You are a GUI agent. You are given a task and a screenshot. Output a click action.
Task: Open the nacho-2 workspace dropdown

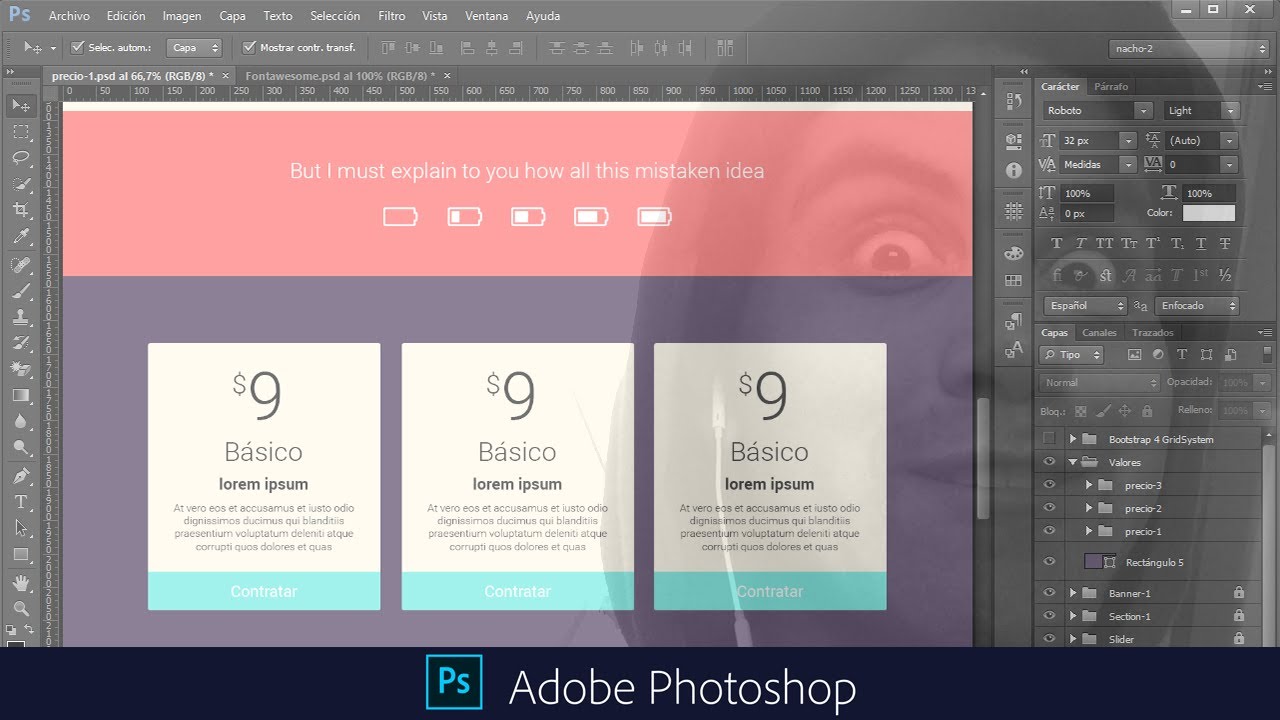pyautogui.click(x=1188, y=48)
